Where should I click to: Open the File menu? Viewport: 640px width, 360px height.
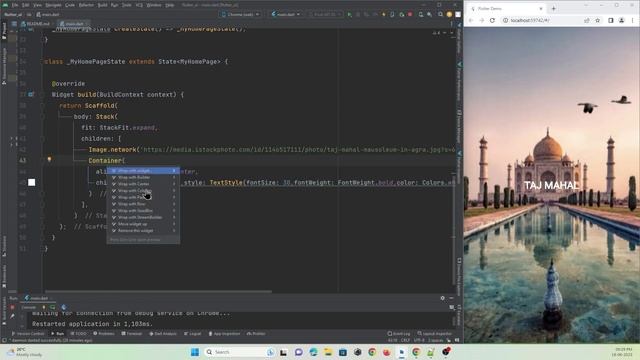tap(15, 5)
